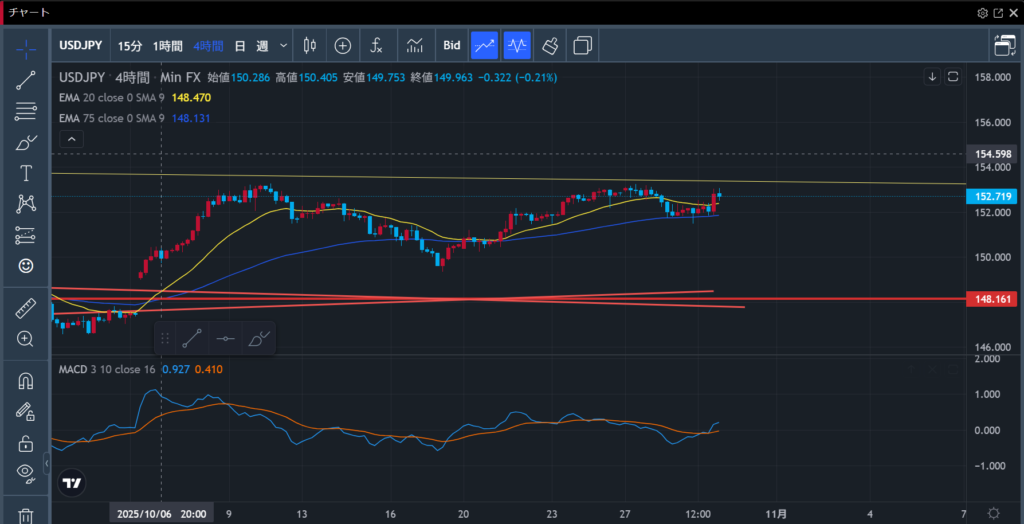Open the brush drawing tool
1024x524 pixels.
26,142
